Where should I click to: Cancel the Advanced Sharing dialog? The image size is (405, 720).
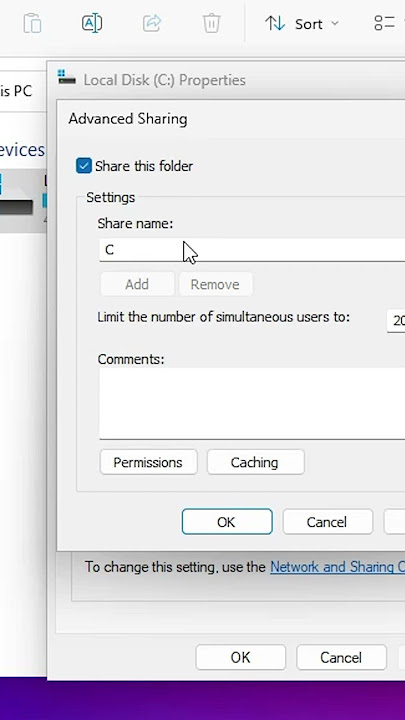(327, 522)
